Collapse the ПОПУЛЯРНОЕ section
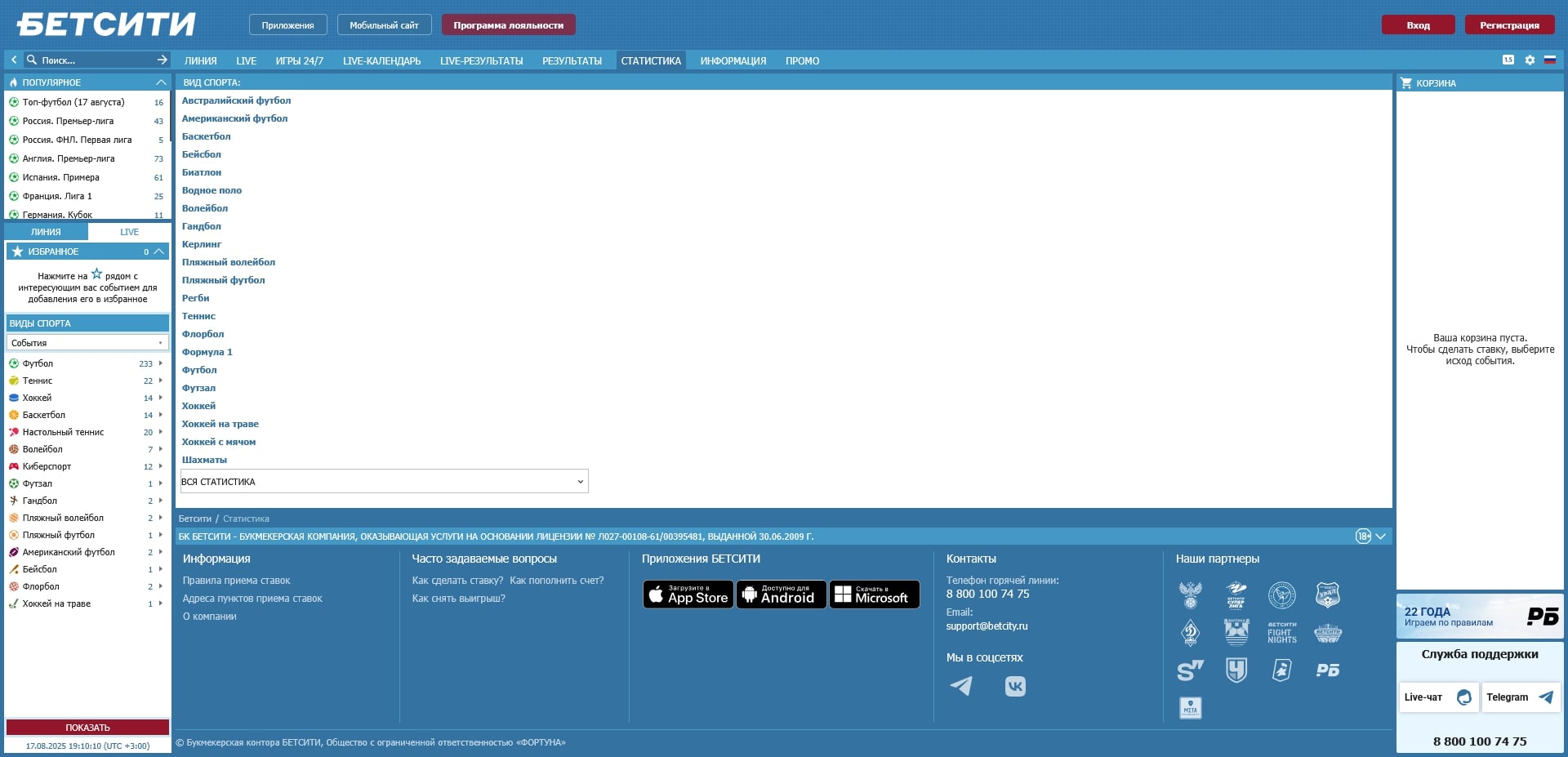Viewport: 1568px width, 757px height. pyautogui.click(x=161, y=82)
